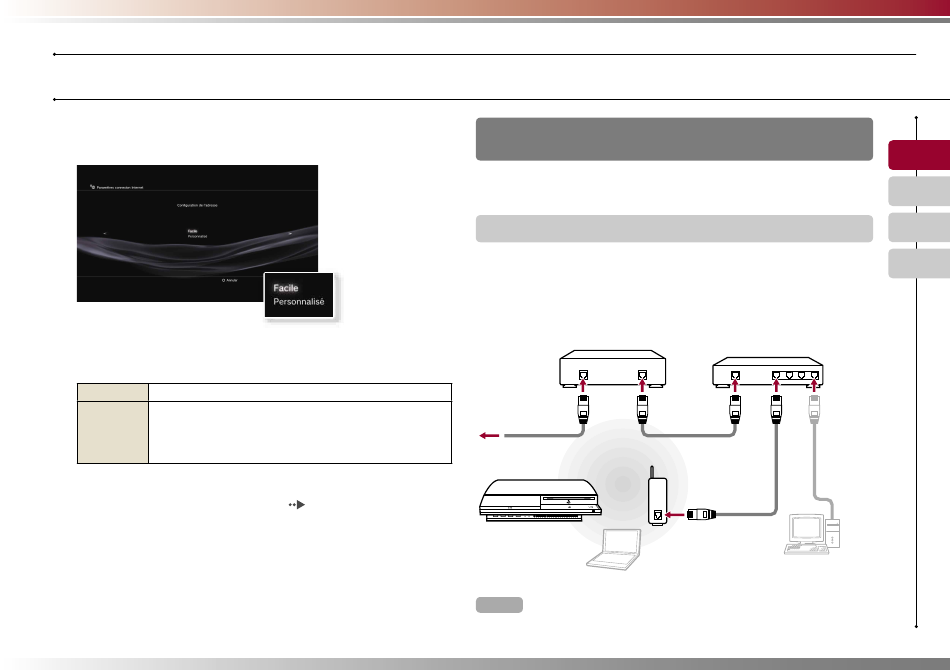Click the small gray label below the diagram
The width and height of the screenshot is (950, 670).
coord(499,605)
